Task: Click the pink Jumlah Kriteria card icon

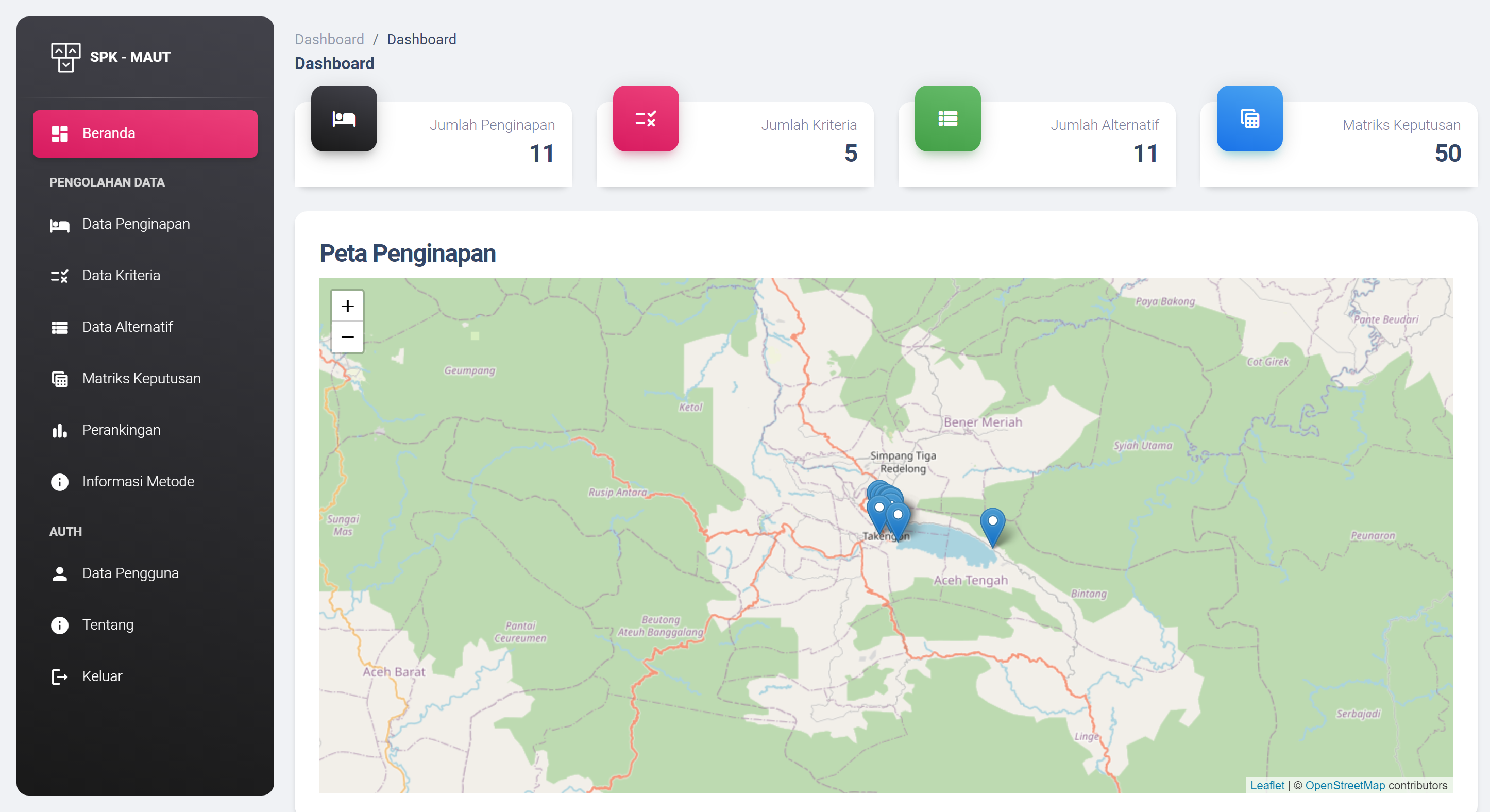Action: (646, 119)
